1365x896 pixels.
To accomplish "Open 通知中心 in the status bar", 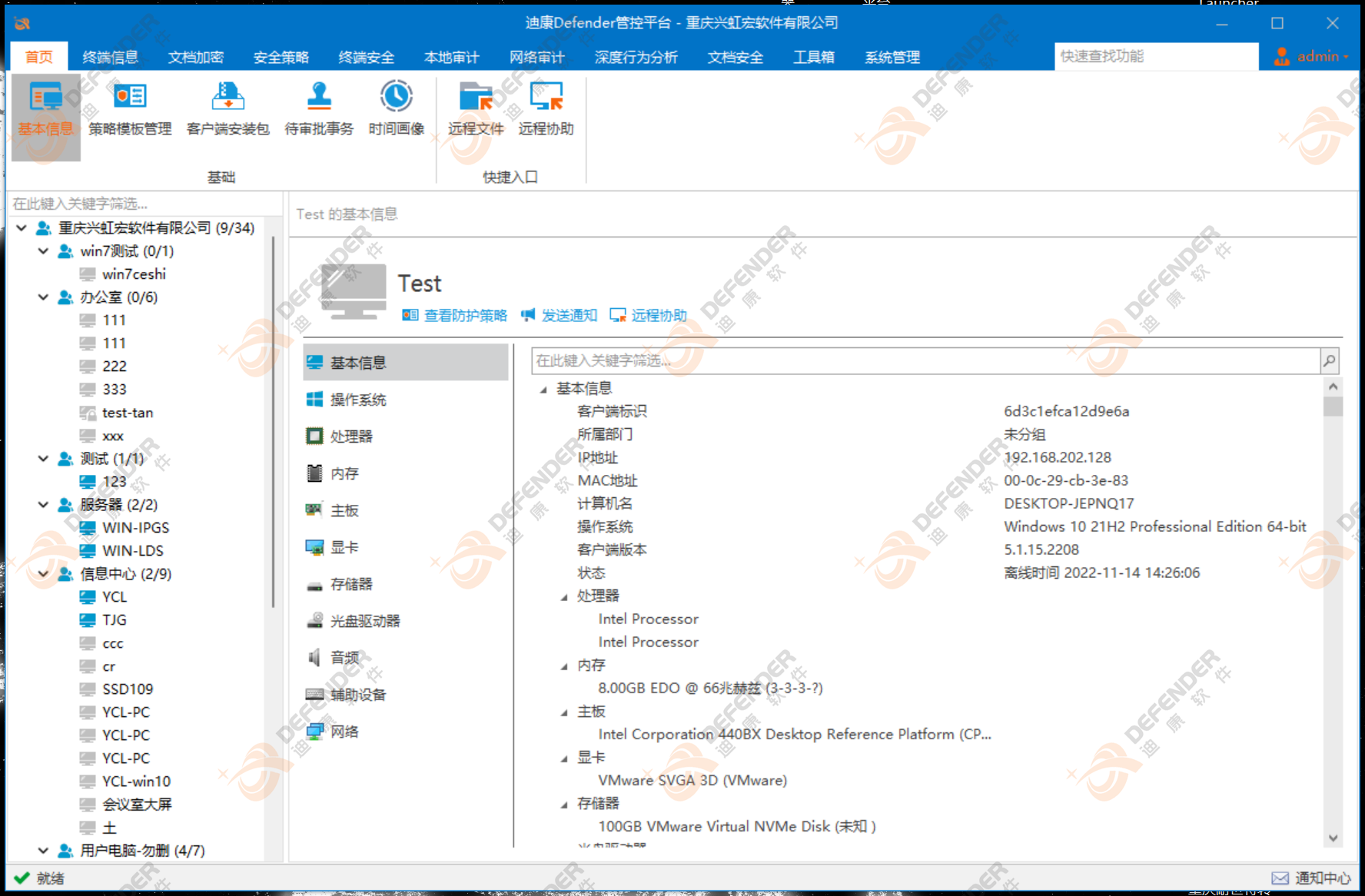I will pyautogui.click(x=1312, y=878).
